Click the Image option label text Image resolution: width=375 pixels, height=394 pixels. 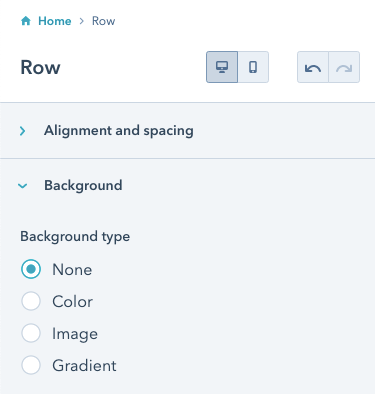click(75, 334)
